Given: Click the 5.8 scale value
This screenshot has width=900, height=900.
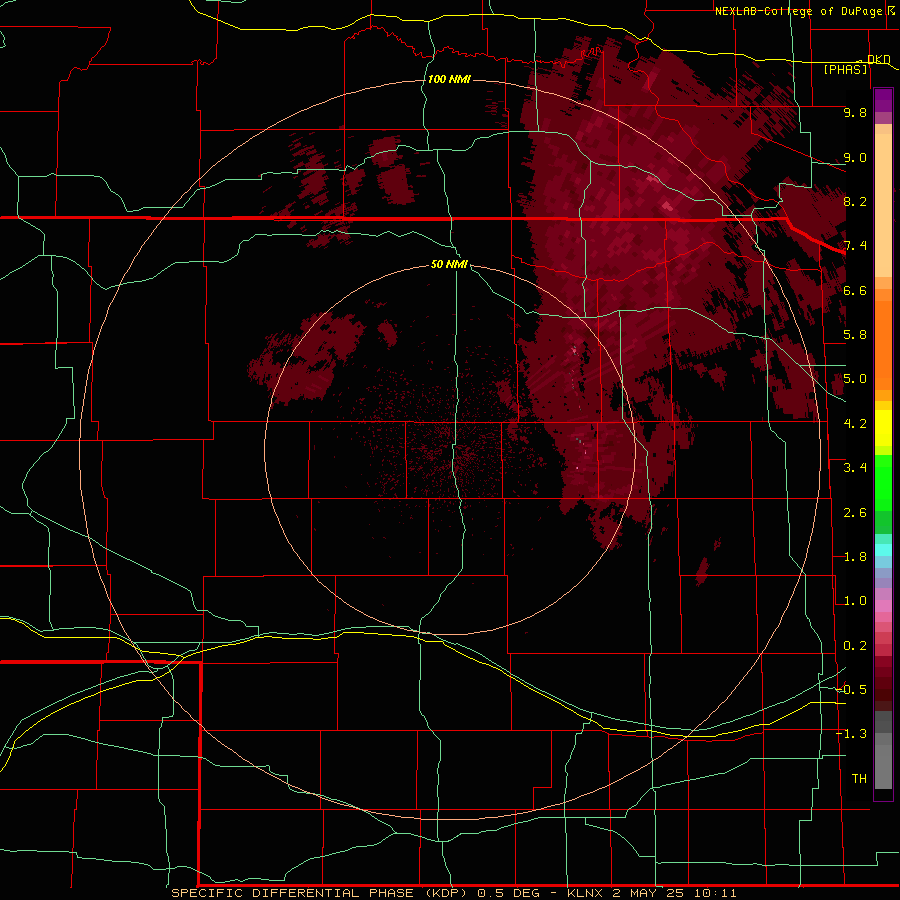Looking at the screenshot, I should coord(855,335).
